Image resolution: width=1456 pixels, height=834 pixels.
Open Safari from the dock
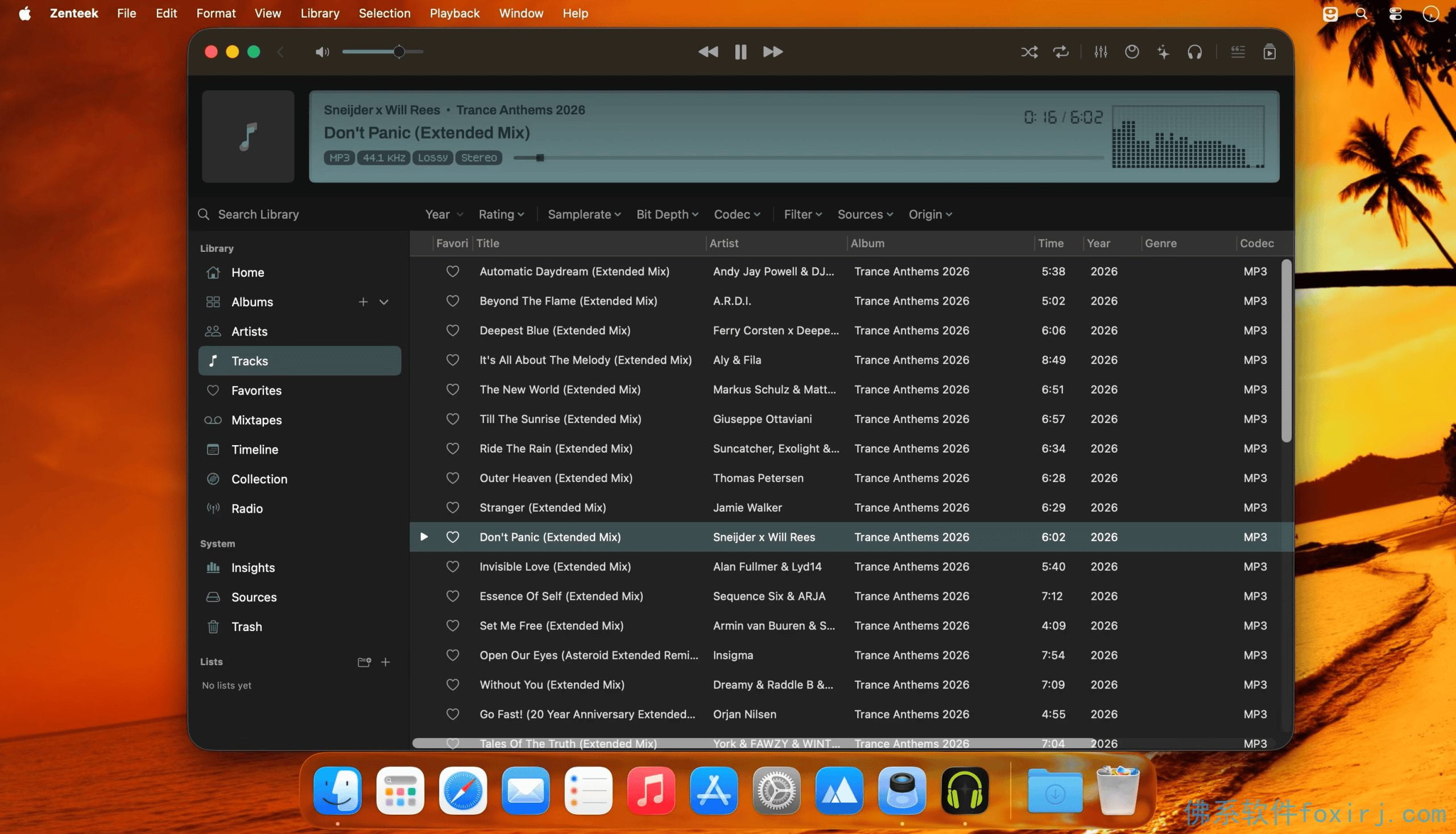tap(463, 790)
